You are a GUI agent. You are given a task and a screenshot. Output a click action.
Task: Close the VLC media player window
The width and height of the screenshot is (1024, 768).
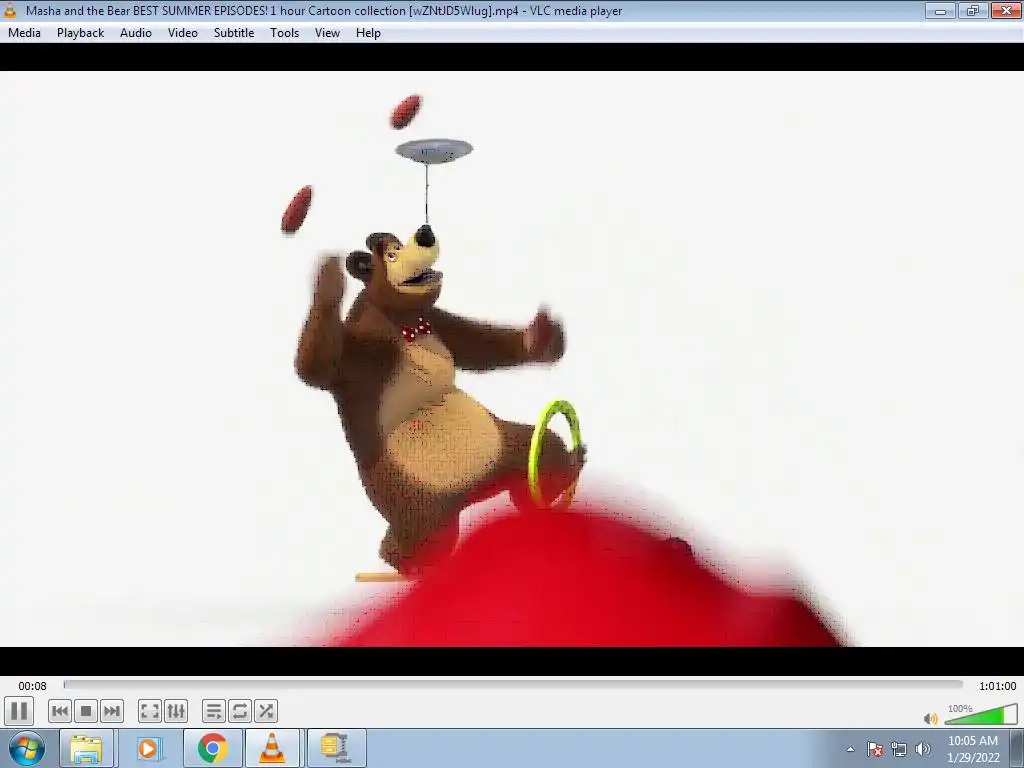pos(1006,10)
